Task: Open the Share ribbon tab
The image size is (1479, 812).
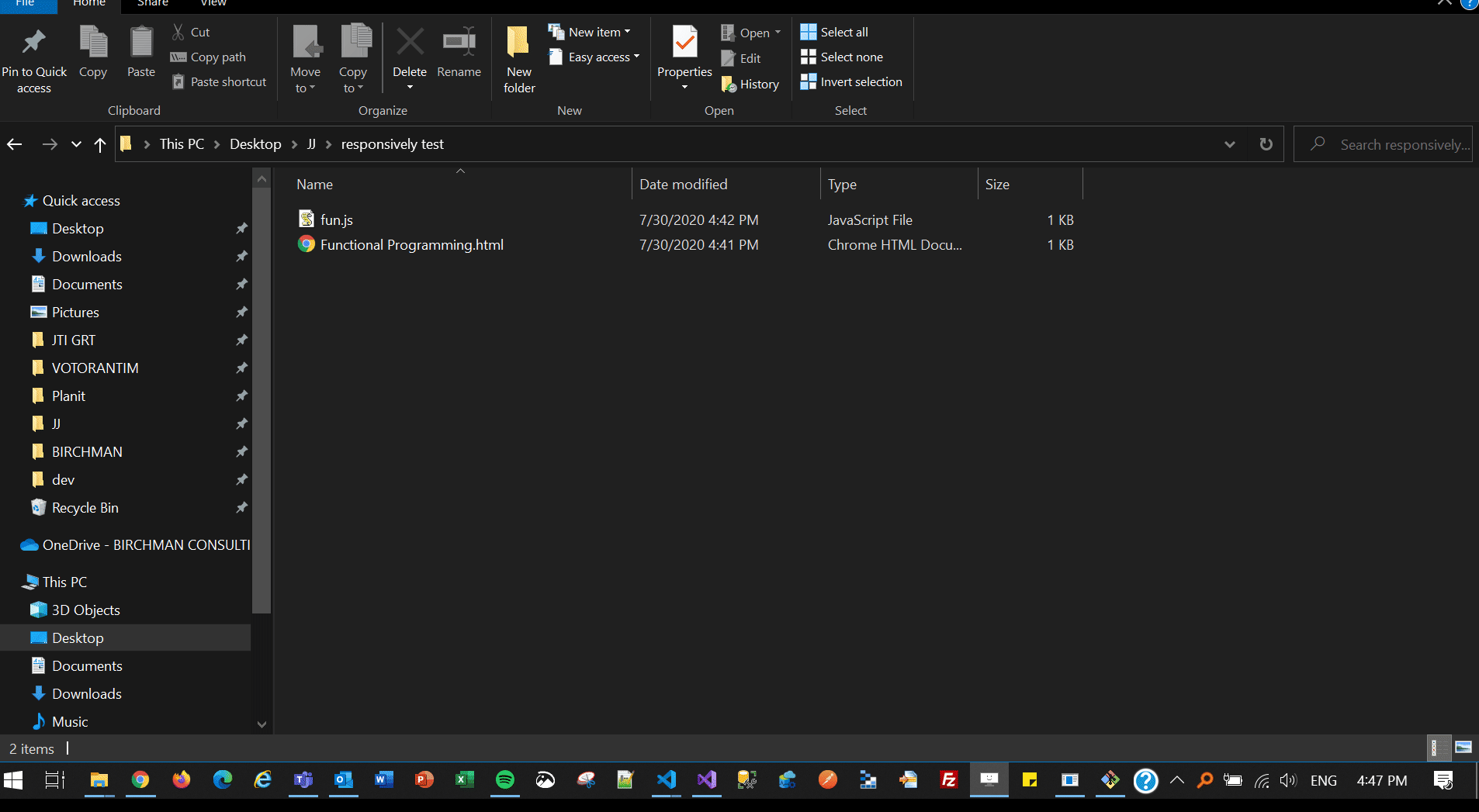Action: pos(152,4)
